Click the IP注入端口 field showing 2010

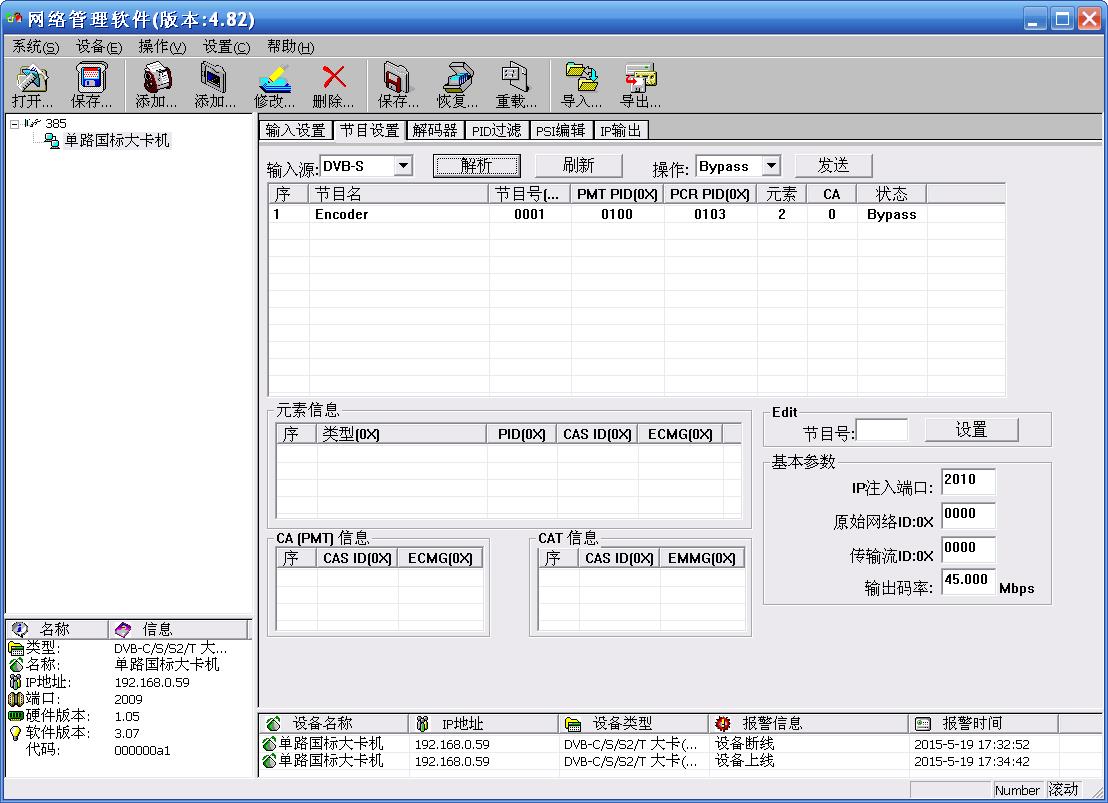pyautogui.click(x=968, y=481)
